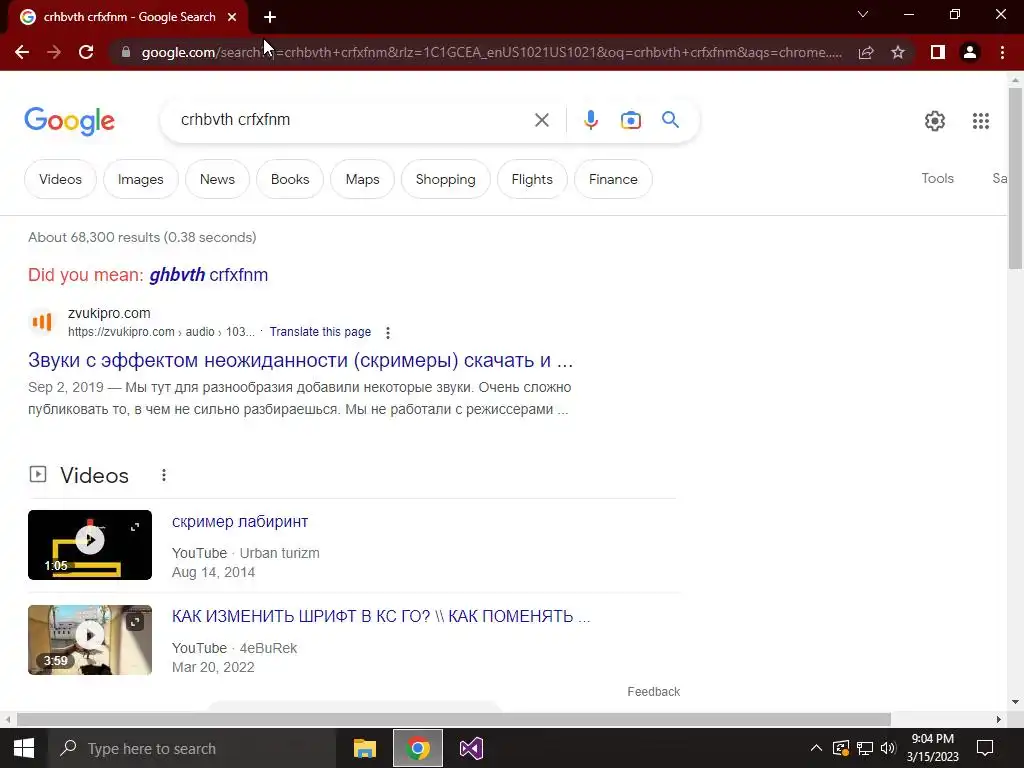The image size is (1024, 768).
Task: Click into the Google search box
Action: click(353, 120)
